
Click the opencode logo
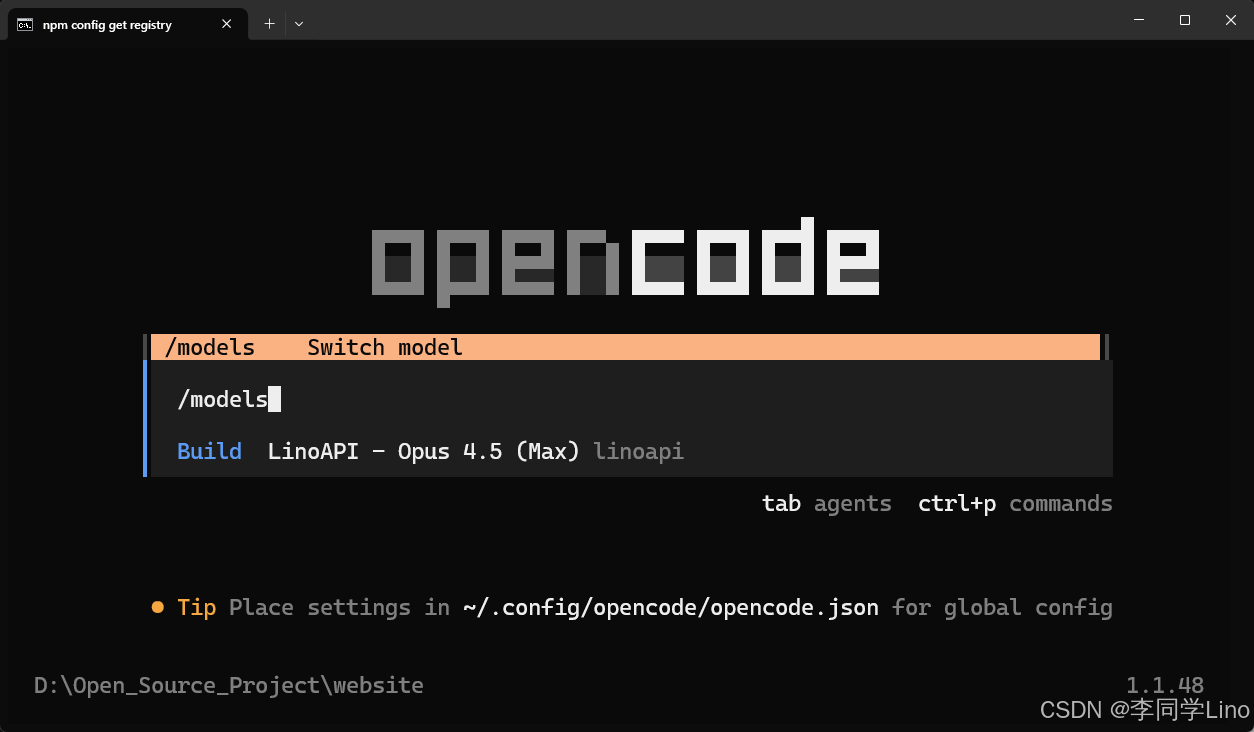(x=626, y=261)
